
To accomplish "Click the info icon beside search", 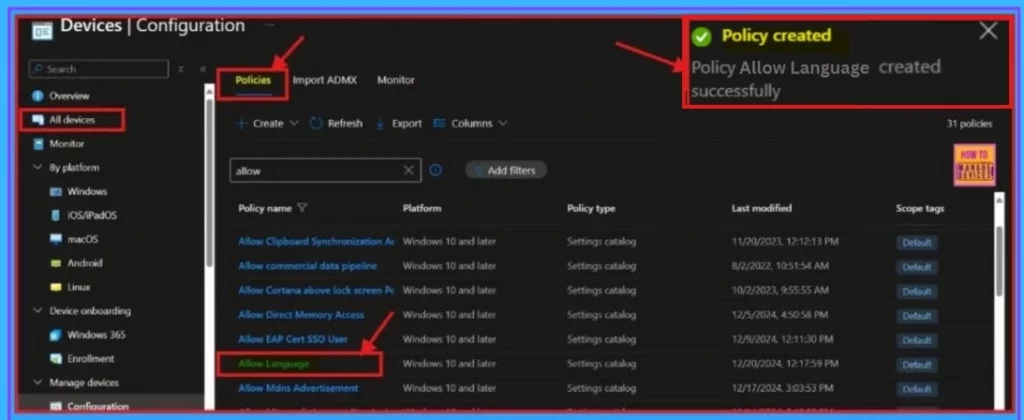I will tap(436, 170).
